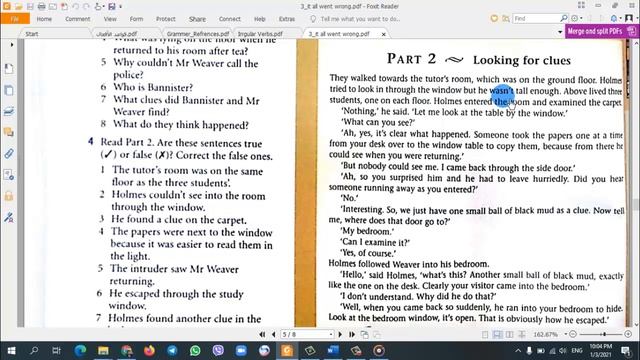
Task: Open the Share ribbon tab
Action: (197, 19)
